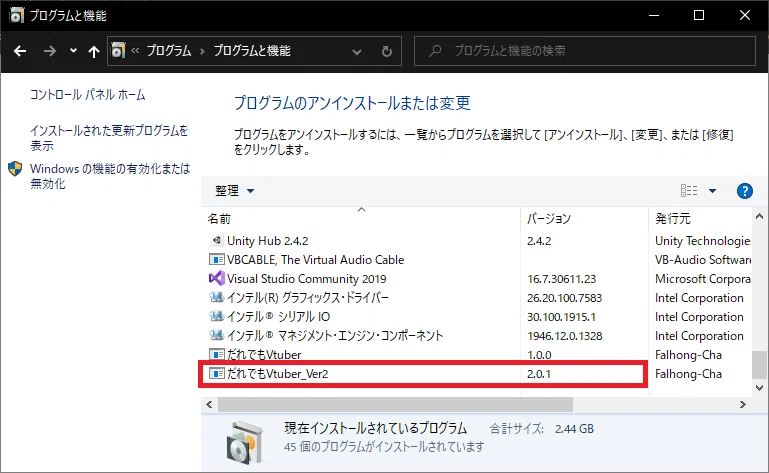Click the shield icon beside the Windows の機能 link
This screenshot has height=473, width=769.
[15, 169]
